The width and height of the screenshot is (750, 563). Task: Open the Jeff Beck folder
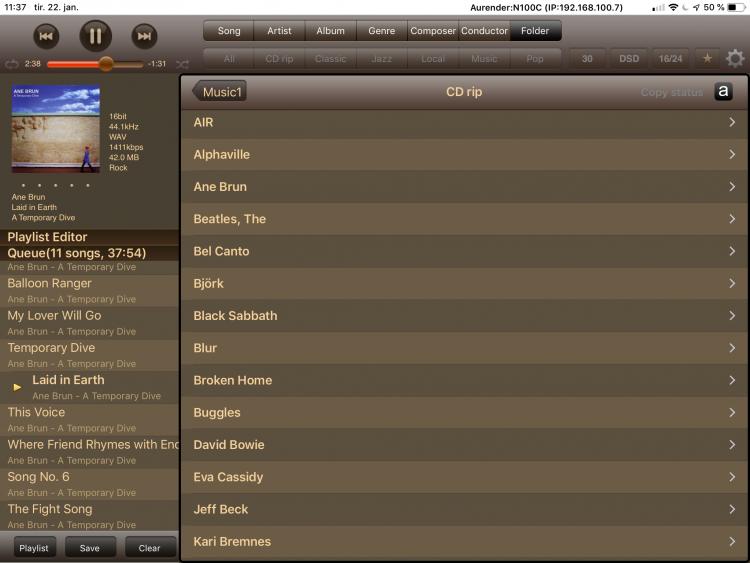(464, 509)
